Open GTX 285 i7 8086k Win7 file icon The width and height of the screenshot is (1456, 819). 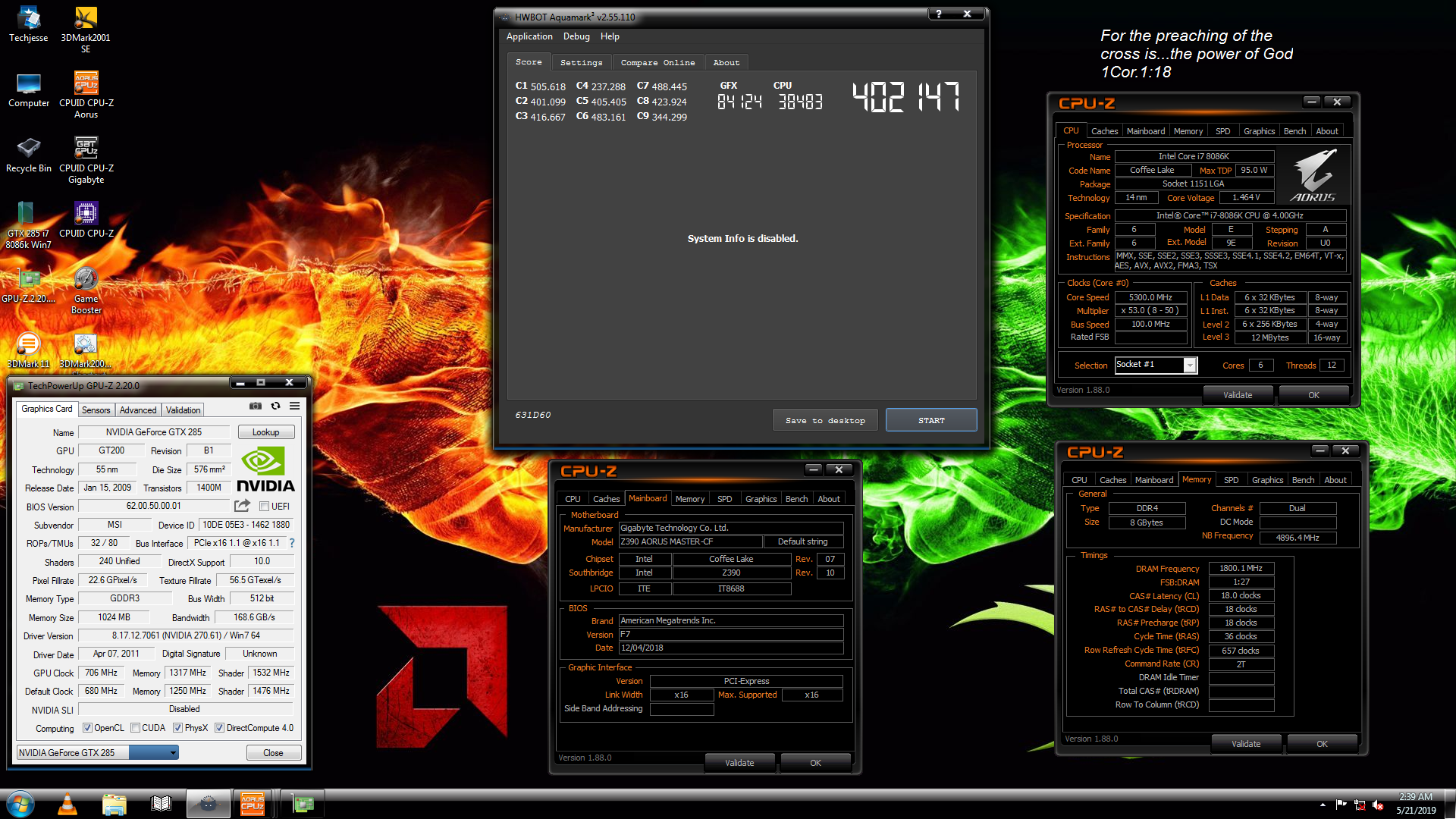coord(29,225)
